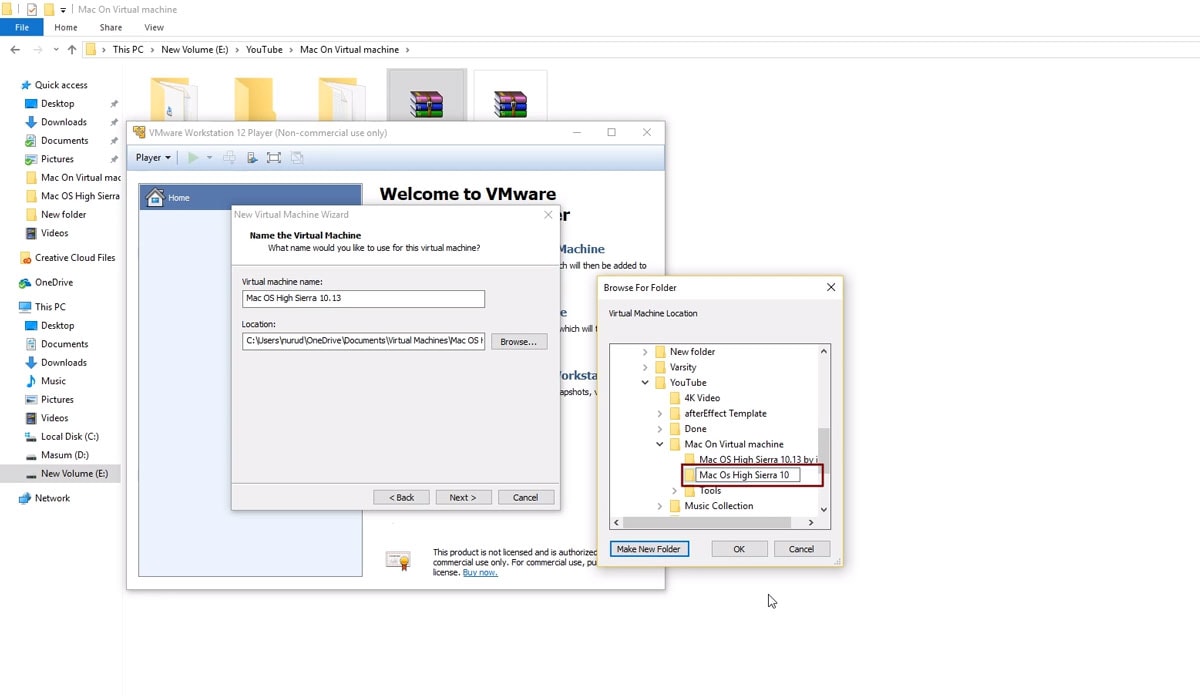Open recent locations dropdown in Explorer navigation
Screen dimensions: 1200x696
click(56, 50)
